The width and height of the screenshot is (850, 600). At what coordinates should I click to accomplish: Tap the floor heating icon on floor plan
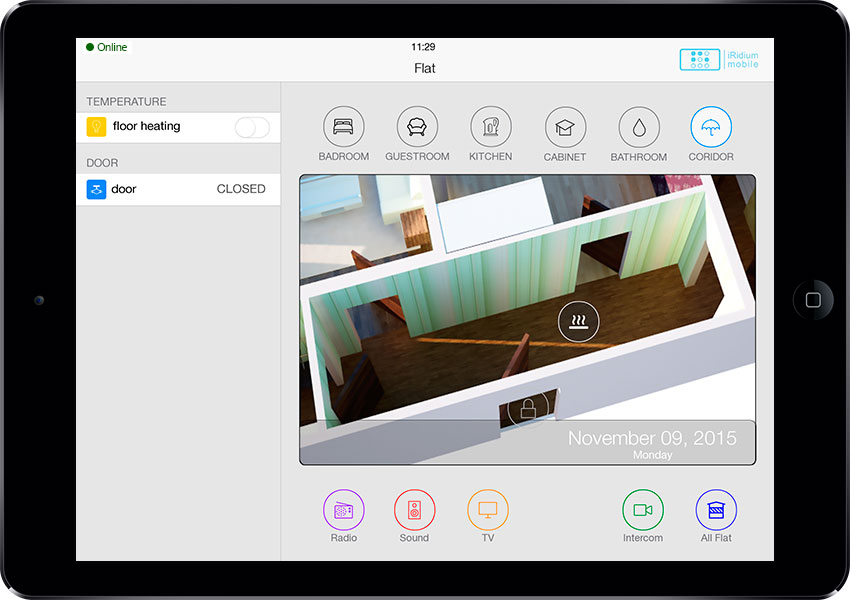coord(578,321)
